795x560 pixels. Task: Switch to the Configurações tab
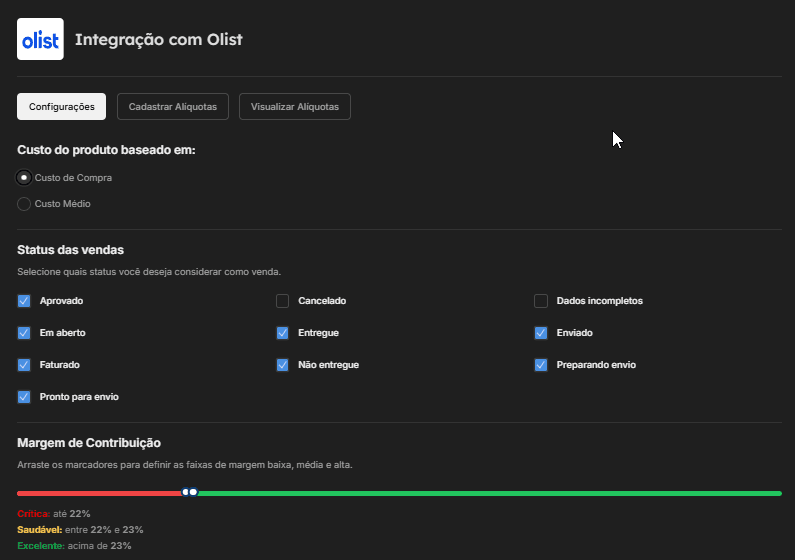tap(62, 106)
